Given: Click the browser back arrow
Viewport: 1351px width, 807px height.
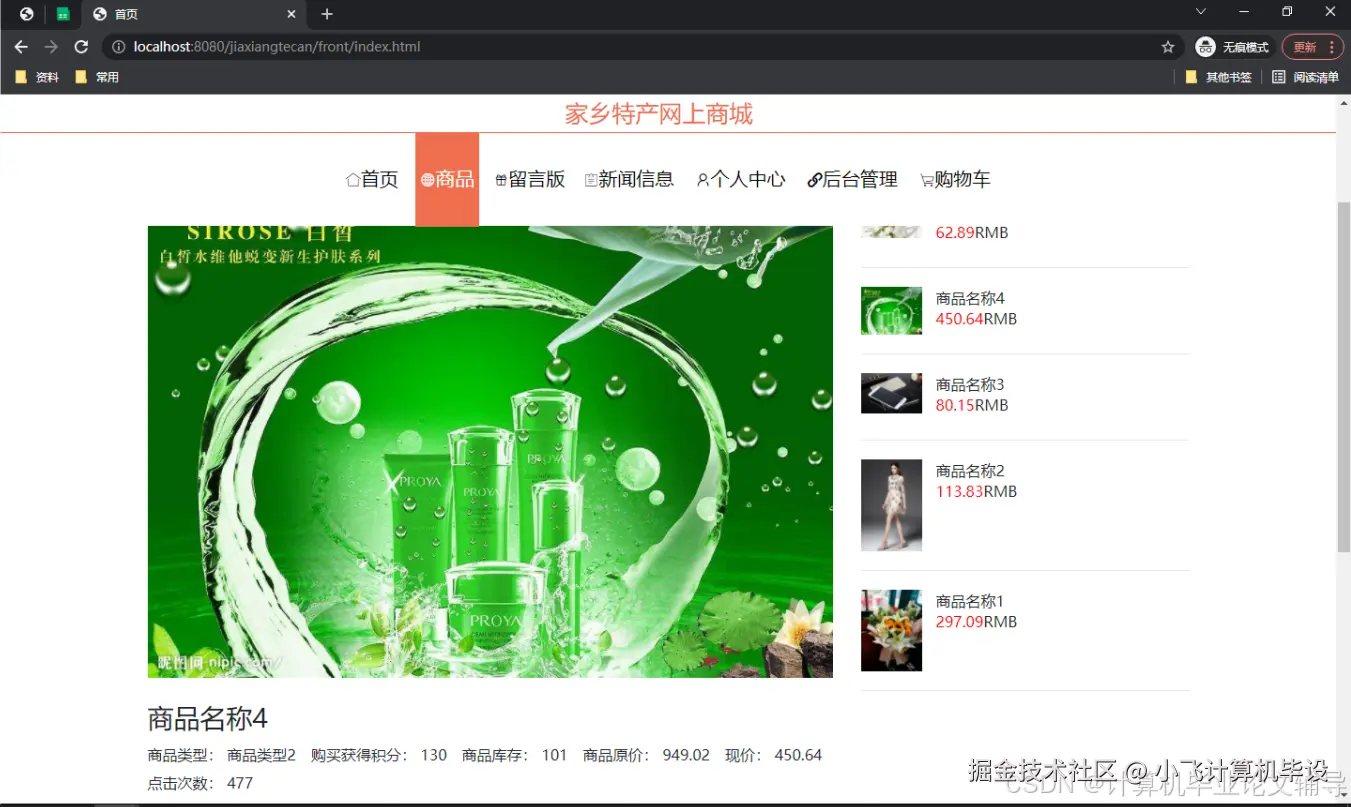Looking at the screenshot, I should tap(21, 46).
